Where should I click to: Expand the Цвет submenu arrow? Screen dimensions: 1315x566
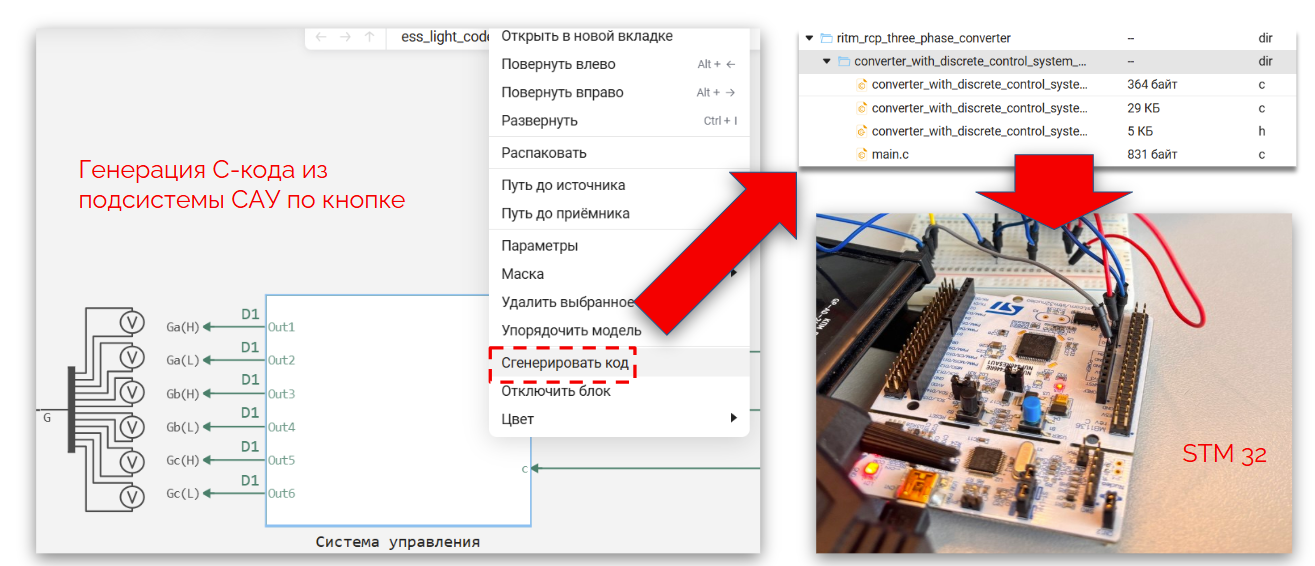pyautogui.click(x=733, y=419)
